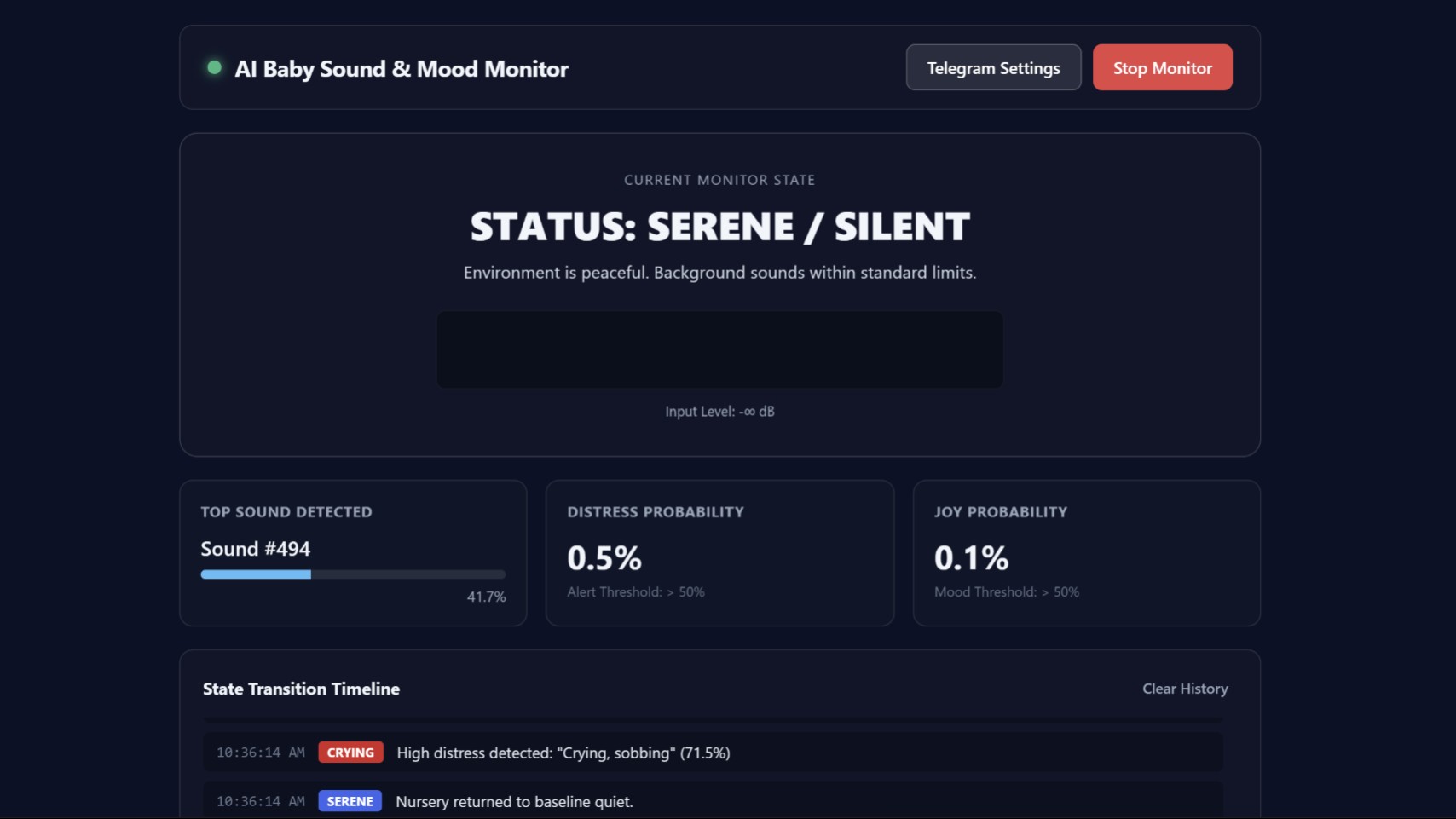Click the red CRYING badge
1456x819 pixels.
pos(350,753)
